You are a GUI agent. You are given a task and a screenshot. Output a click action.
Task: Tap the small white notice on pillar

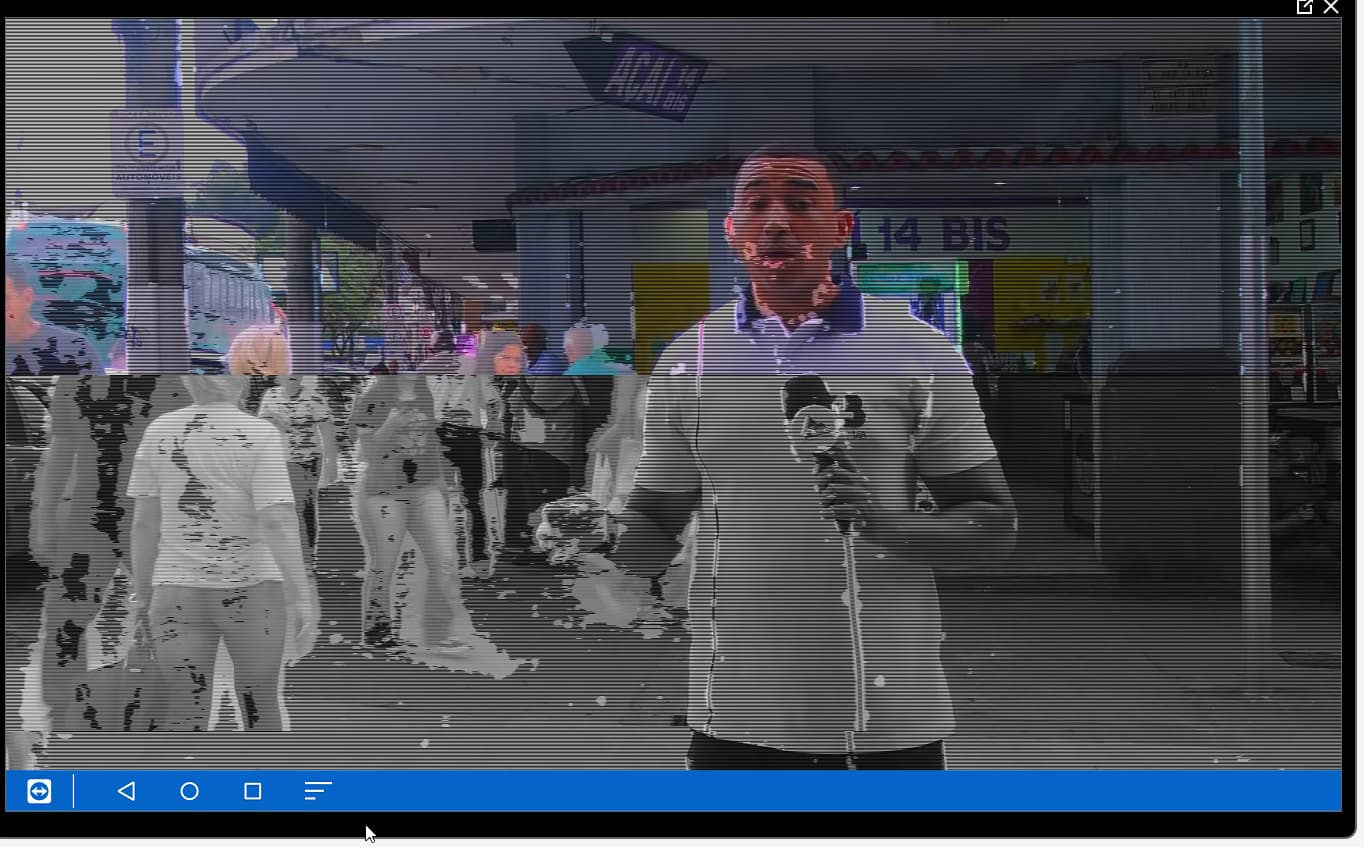[x=1180, y=87]
